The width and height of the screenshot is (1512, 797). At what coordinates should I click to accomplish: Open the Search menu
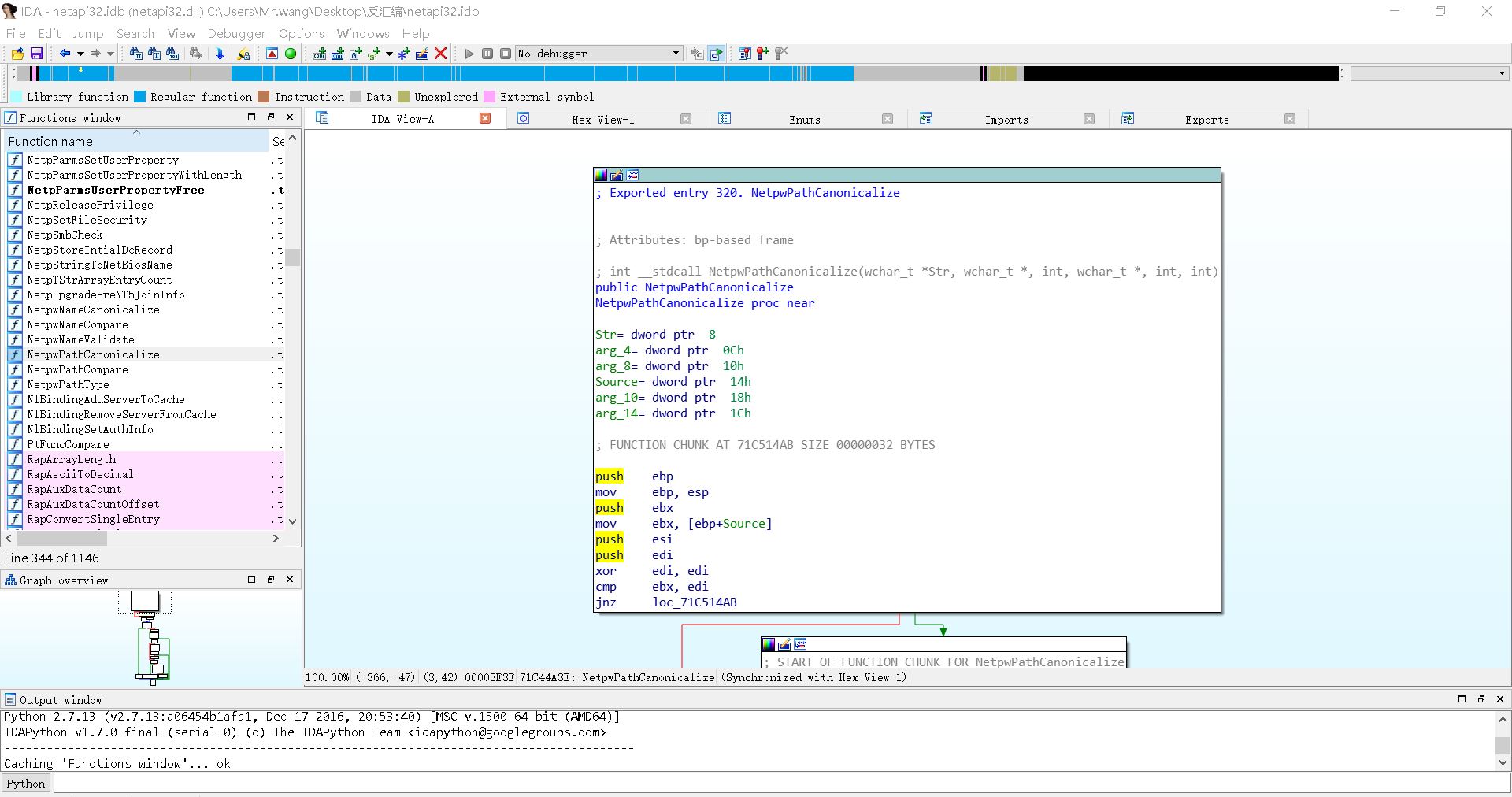[x=135, y=33]
